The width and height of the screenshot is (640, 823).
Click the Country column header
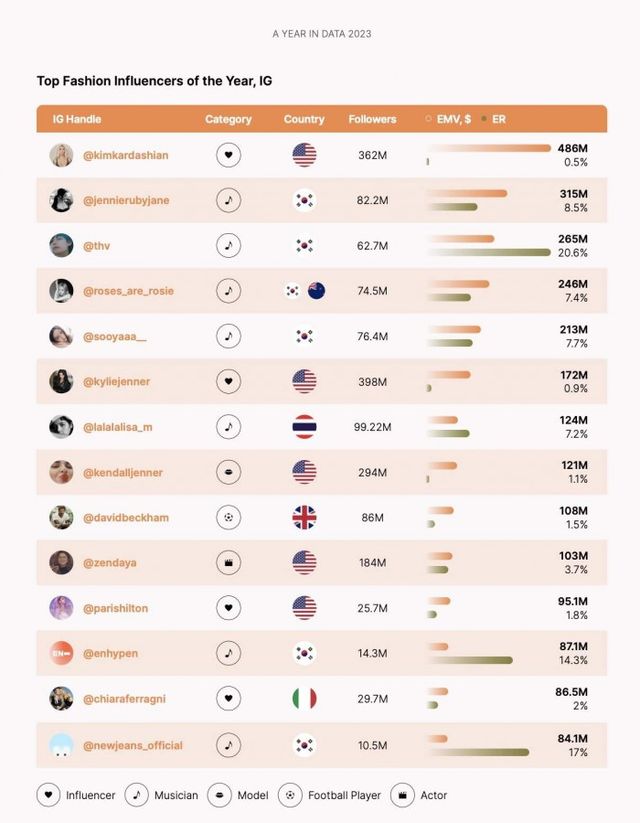pos(304,119)
